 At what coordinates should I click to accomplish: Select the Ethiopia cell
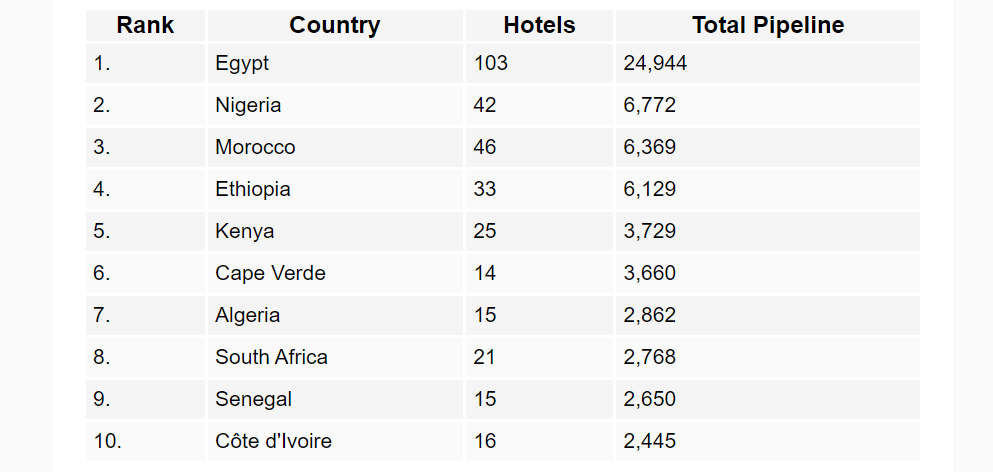tap(335, 189)
